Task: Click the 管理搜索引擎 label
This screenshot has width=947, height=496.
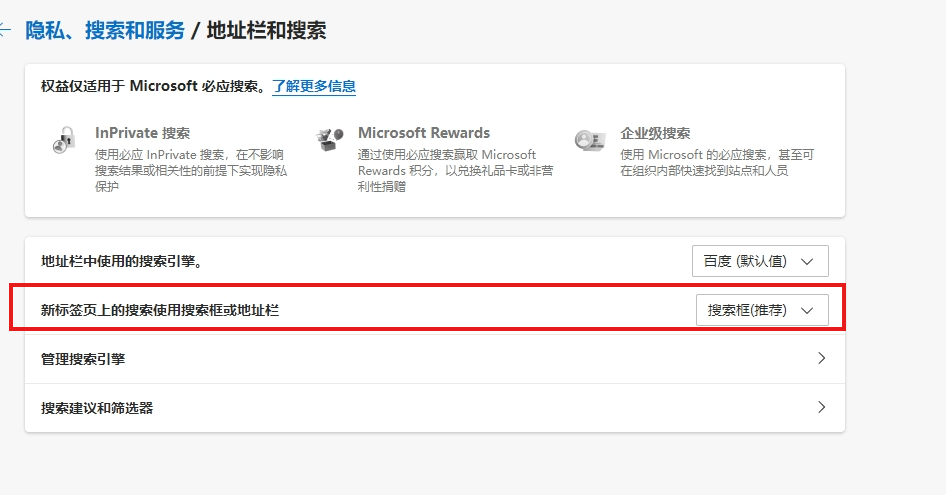Action: [83, 359]
